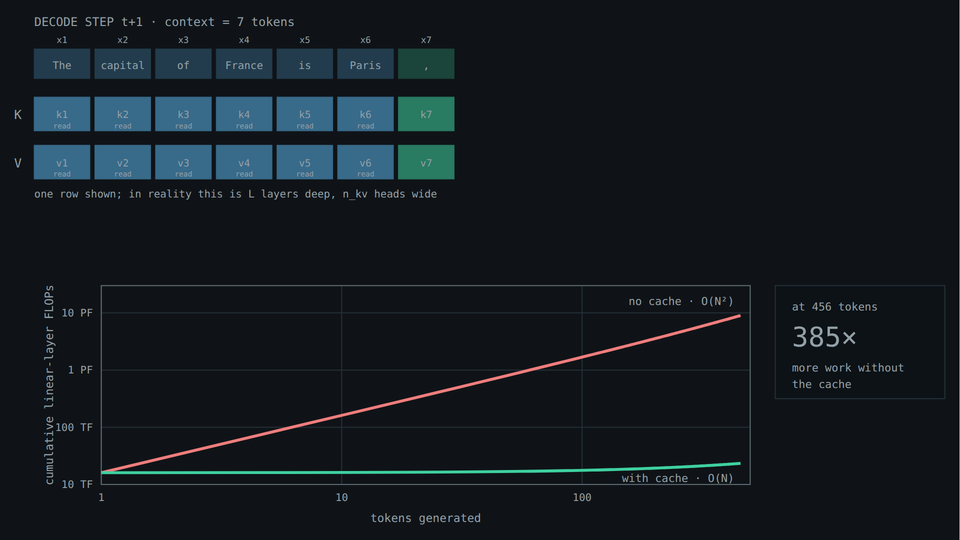Select the k4 key cache cell

[244, 114]
